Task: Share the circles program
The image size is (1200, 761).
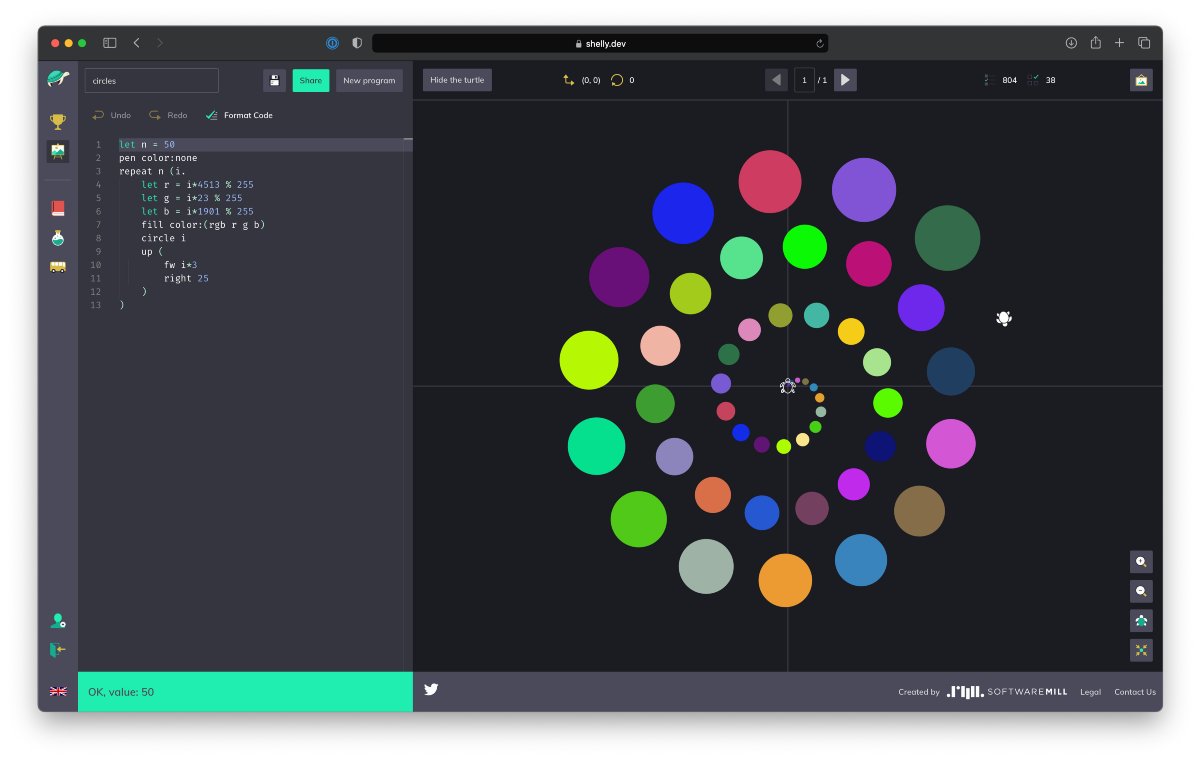Action: pos(310,80)
